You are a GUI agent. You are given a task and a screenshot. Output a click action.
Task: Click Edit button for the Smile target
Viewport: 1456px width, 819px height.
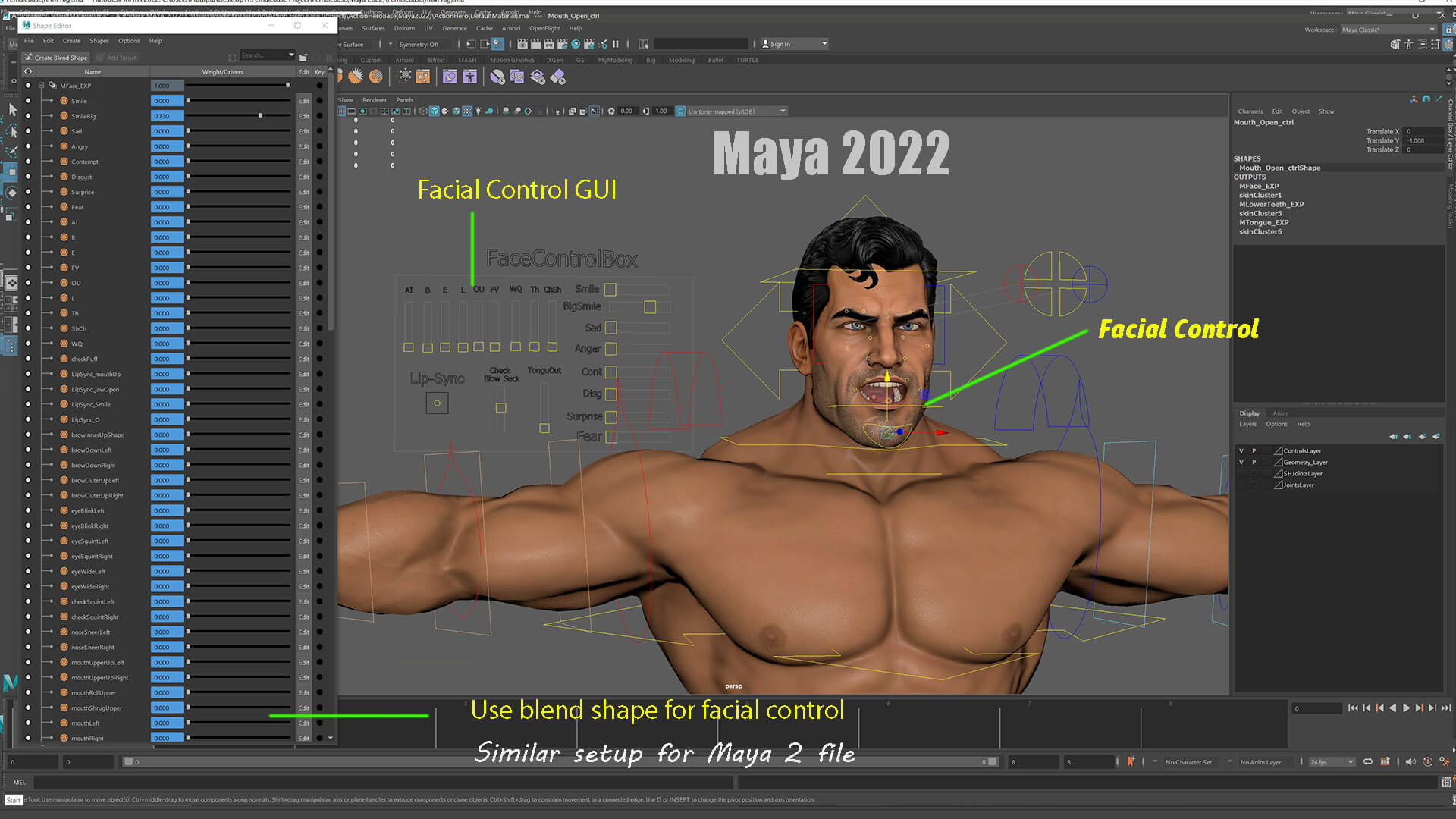(303, 101)
